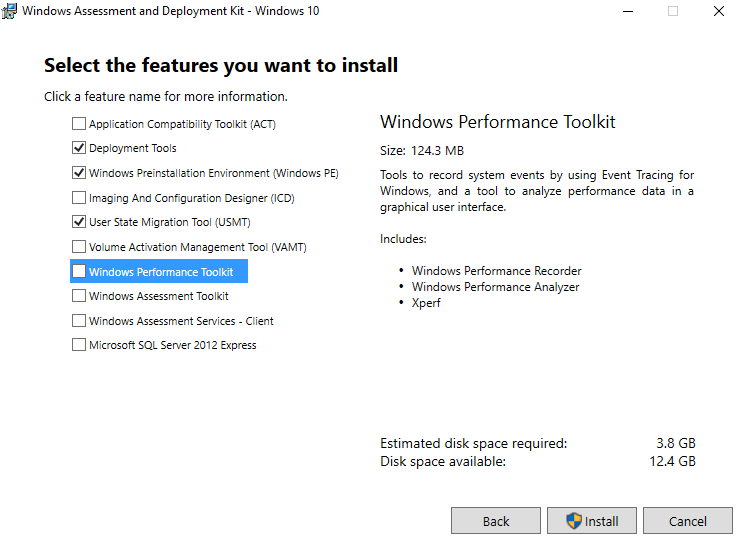738x543 pixels.
Task: Check the Windows Assessment Toolkit box
Action: tap(79, 295)
